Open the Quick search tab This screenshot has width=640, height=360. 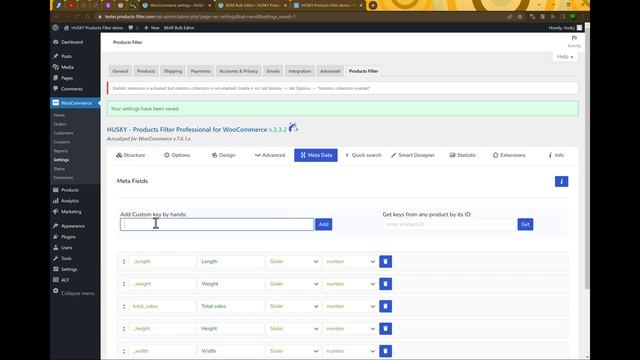[x=363, y=155]
